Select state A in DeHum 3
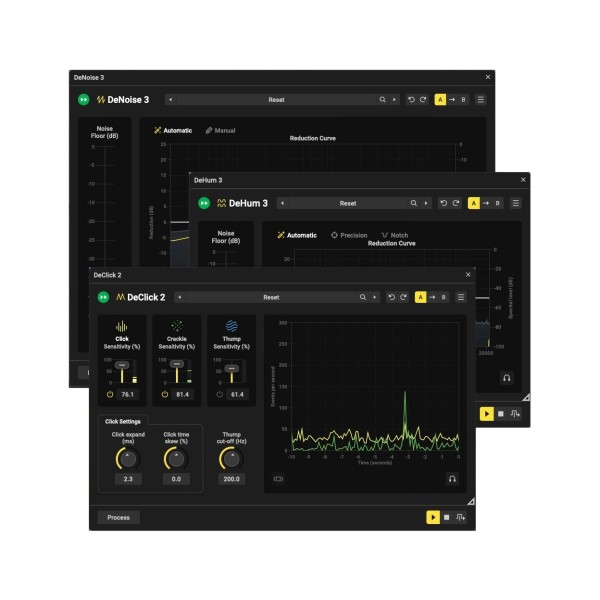This screenshot has width=600, height=600. click(474, 203)
